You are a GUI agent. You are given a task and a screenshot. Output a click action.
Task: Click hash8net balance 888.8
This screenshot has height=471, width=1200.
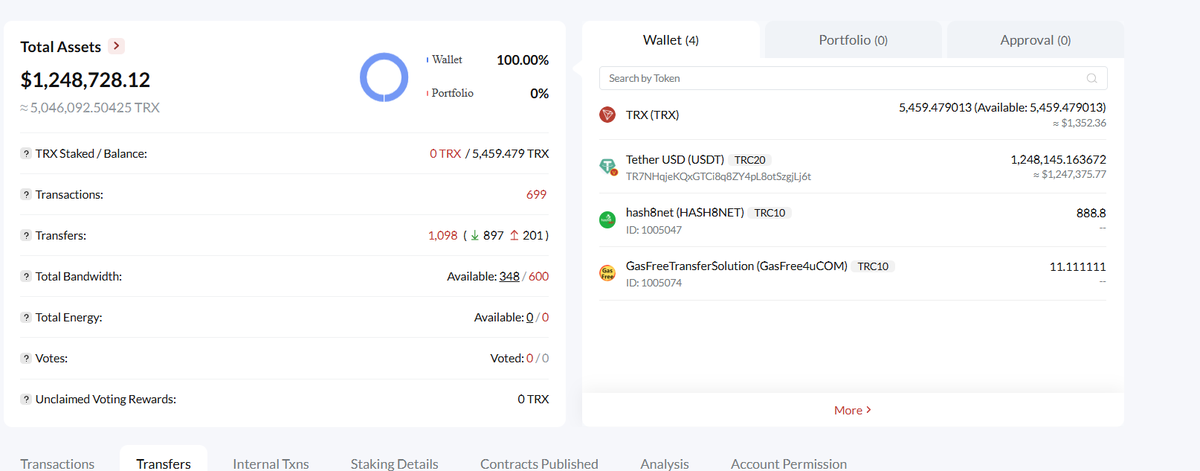1090,212
